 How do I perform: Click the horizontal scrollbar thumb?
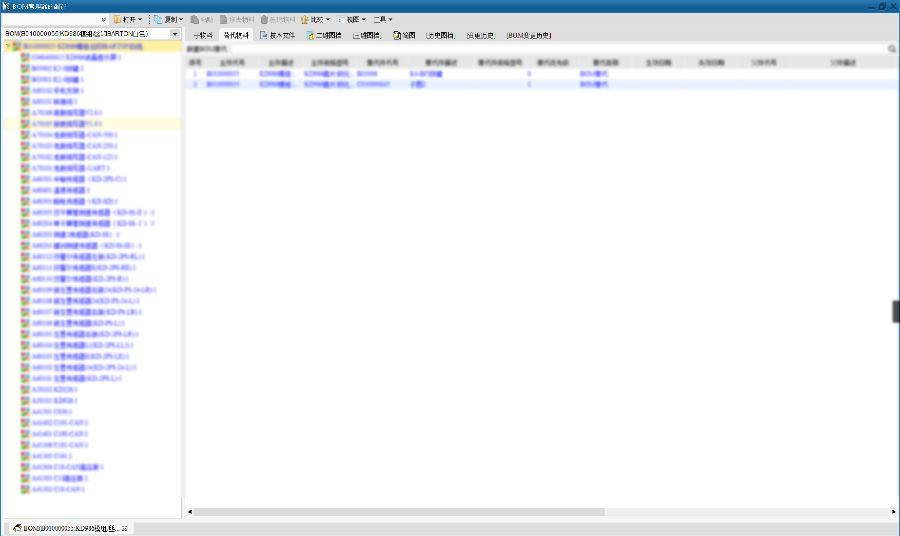pos(399,512)
